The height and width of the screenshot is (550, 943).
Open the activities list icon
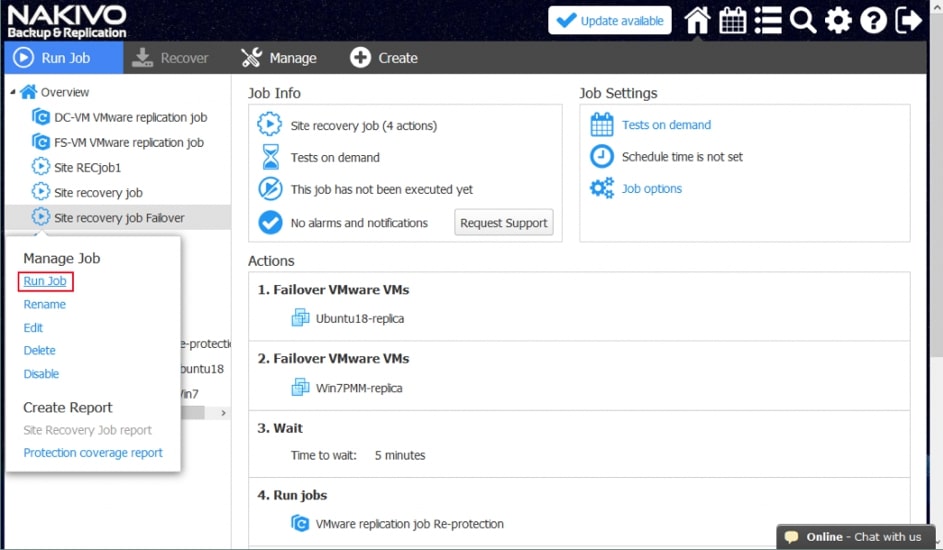coord(768,20)
